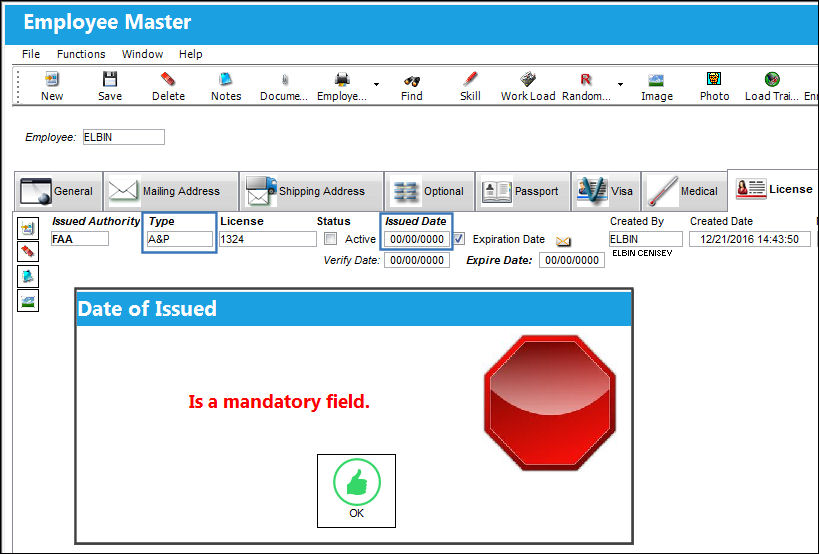Click the ELBIN CENISEV name text
Image resolution: width=819 pixels, height=554 pixels.
(642, 253)
